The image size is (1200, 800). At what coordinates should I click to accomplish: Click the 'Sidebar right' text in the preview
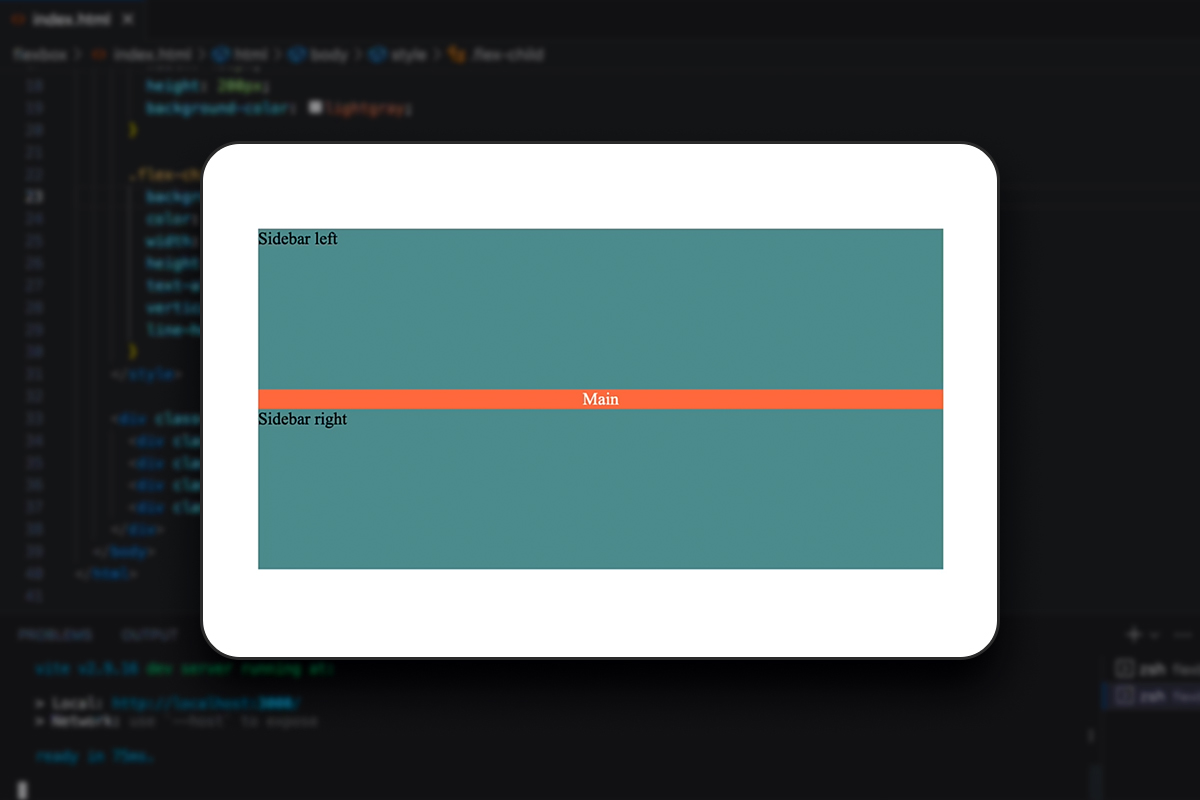tap(302, 419)
